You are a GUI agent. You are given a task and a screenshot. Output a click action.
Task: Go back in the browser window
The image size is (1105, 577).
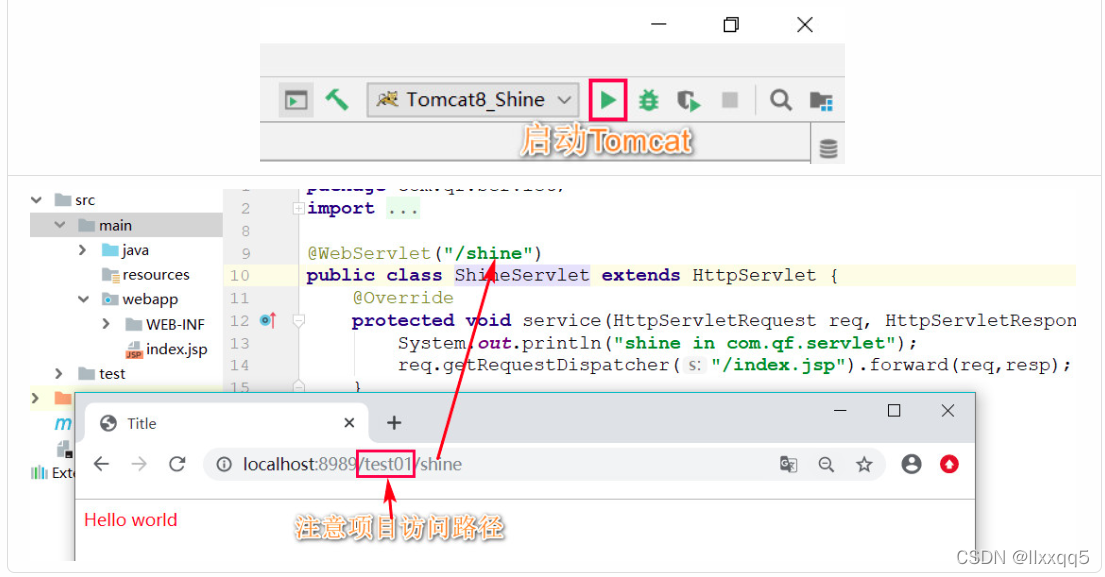coord(101,464)
